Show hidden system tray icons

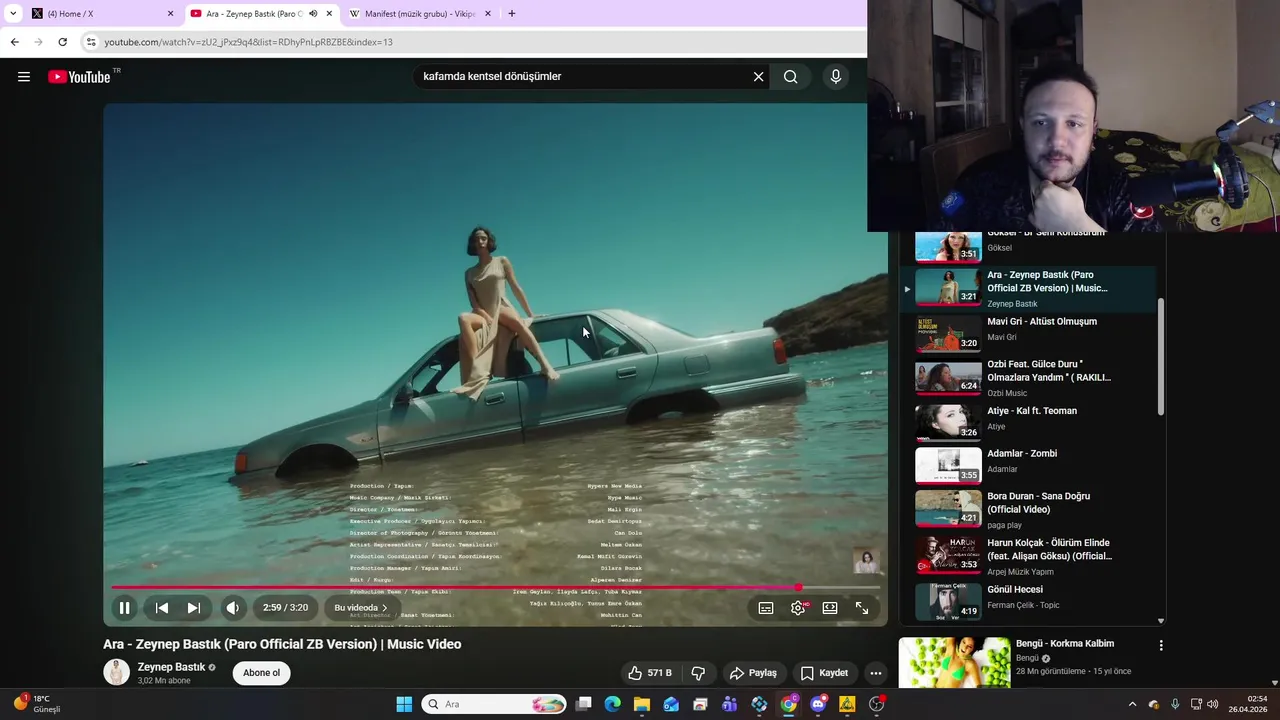(x=1132, y=704)
